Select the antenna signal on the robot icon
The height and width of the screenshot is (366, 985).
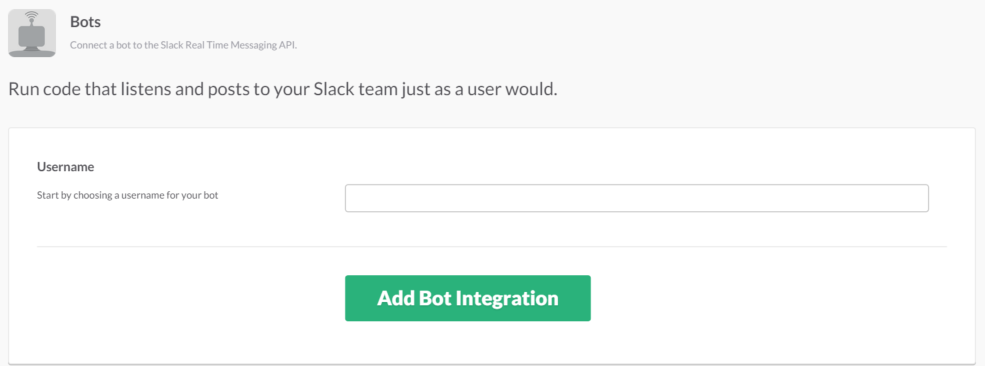pos(32,16)
